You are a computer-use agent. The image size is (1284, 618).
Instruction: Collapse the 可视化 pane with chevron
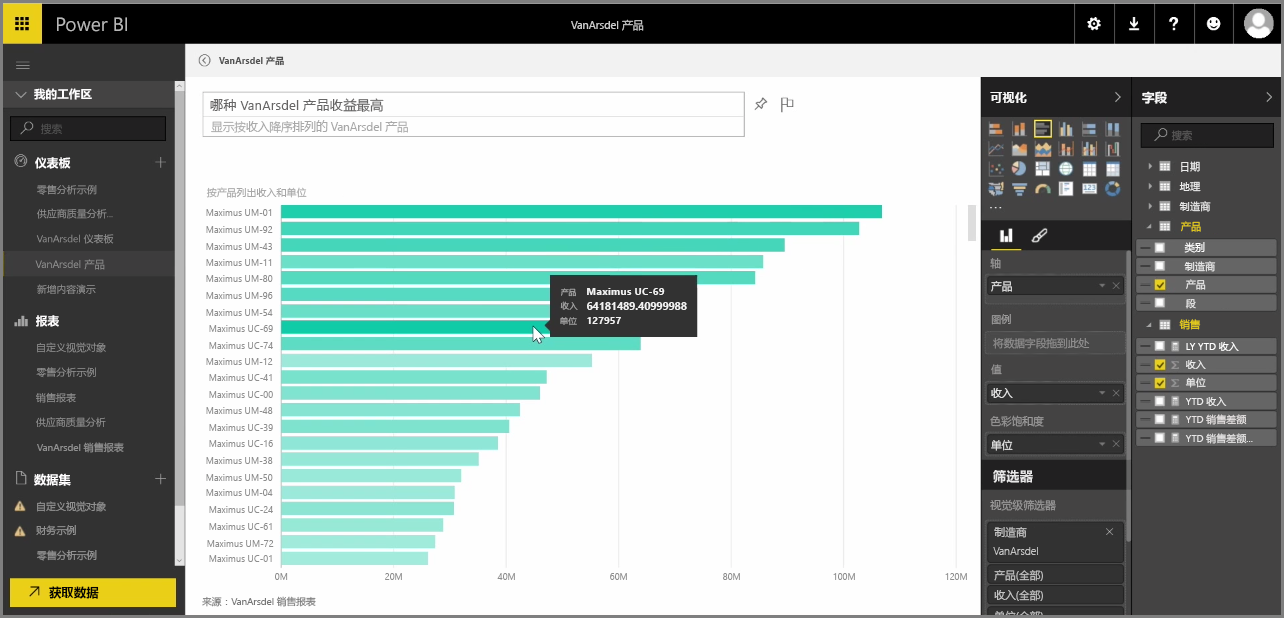(1118, 97)
